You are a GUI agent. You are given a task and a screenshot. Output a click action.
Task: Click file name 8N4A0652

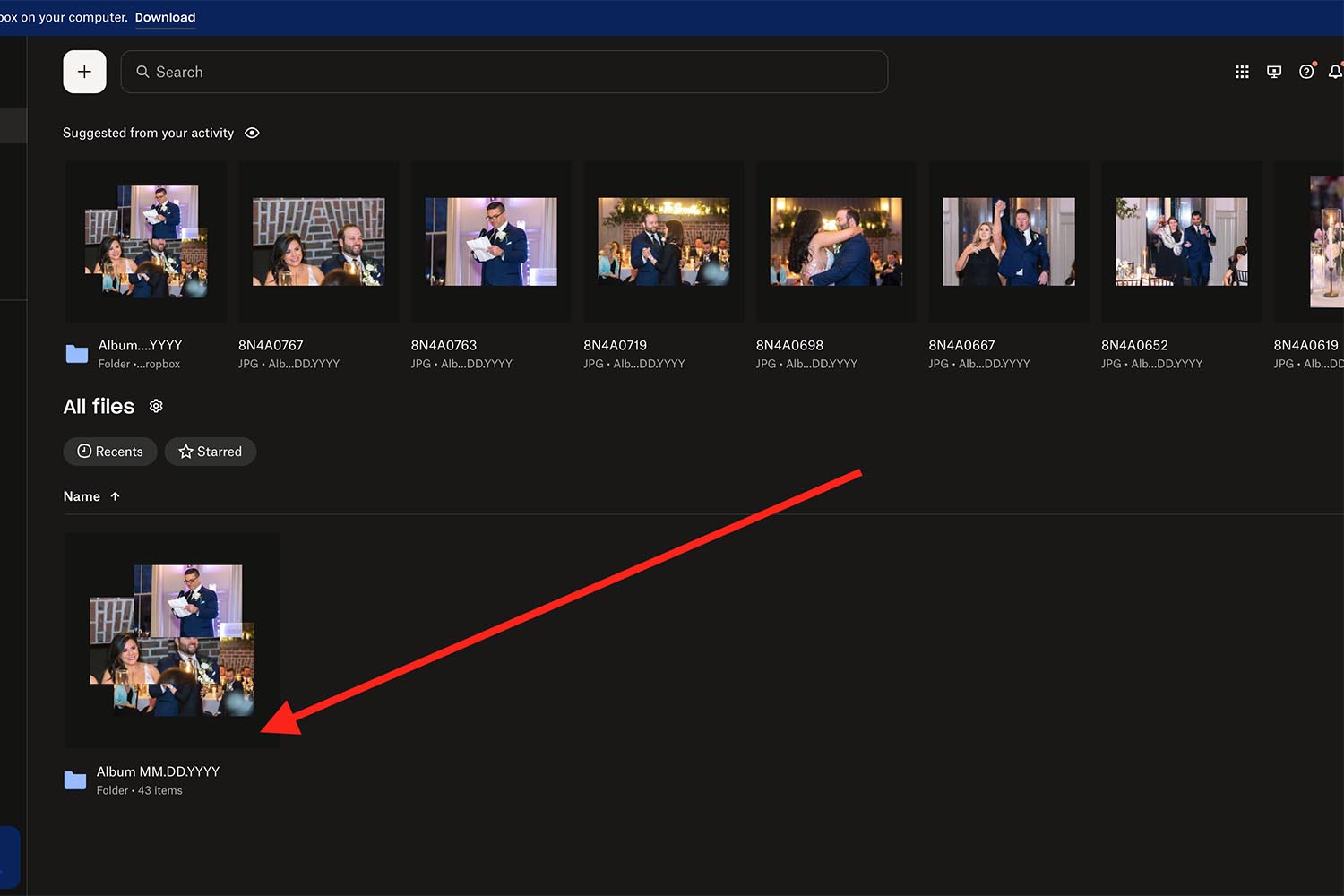point(1134,345)
